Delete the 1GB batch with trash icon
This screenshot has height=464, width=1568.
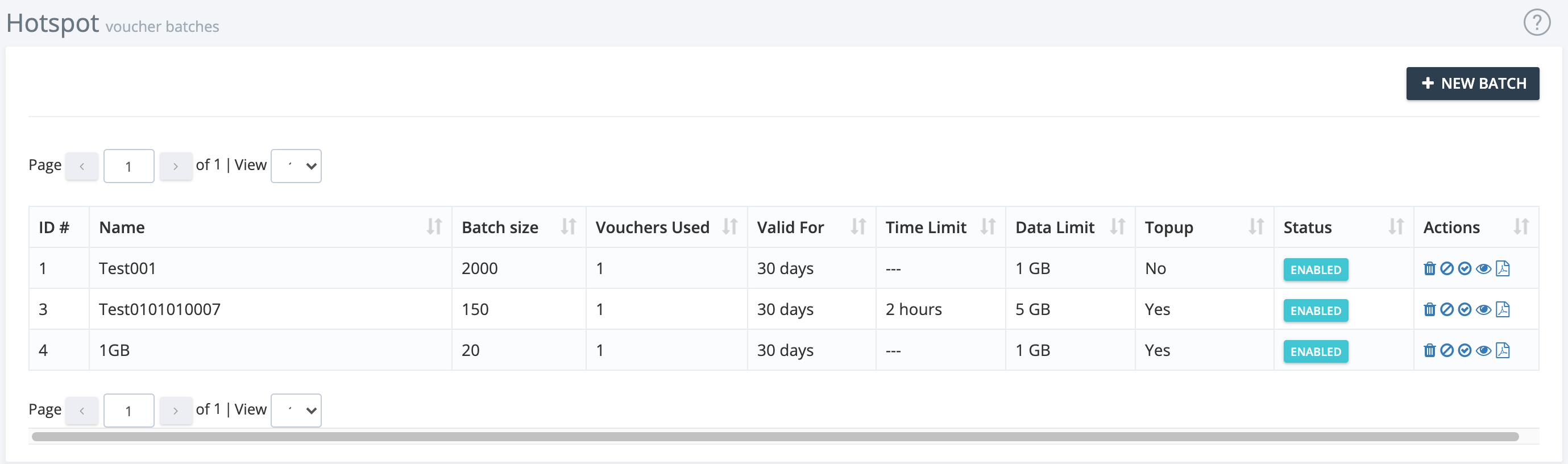(1429, 350)
